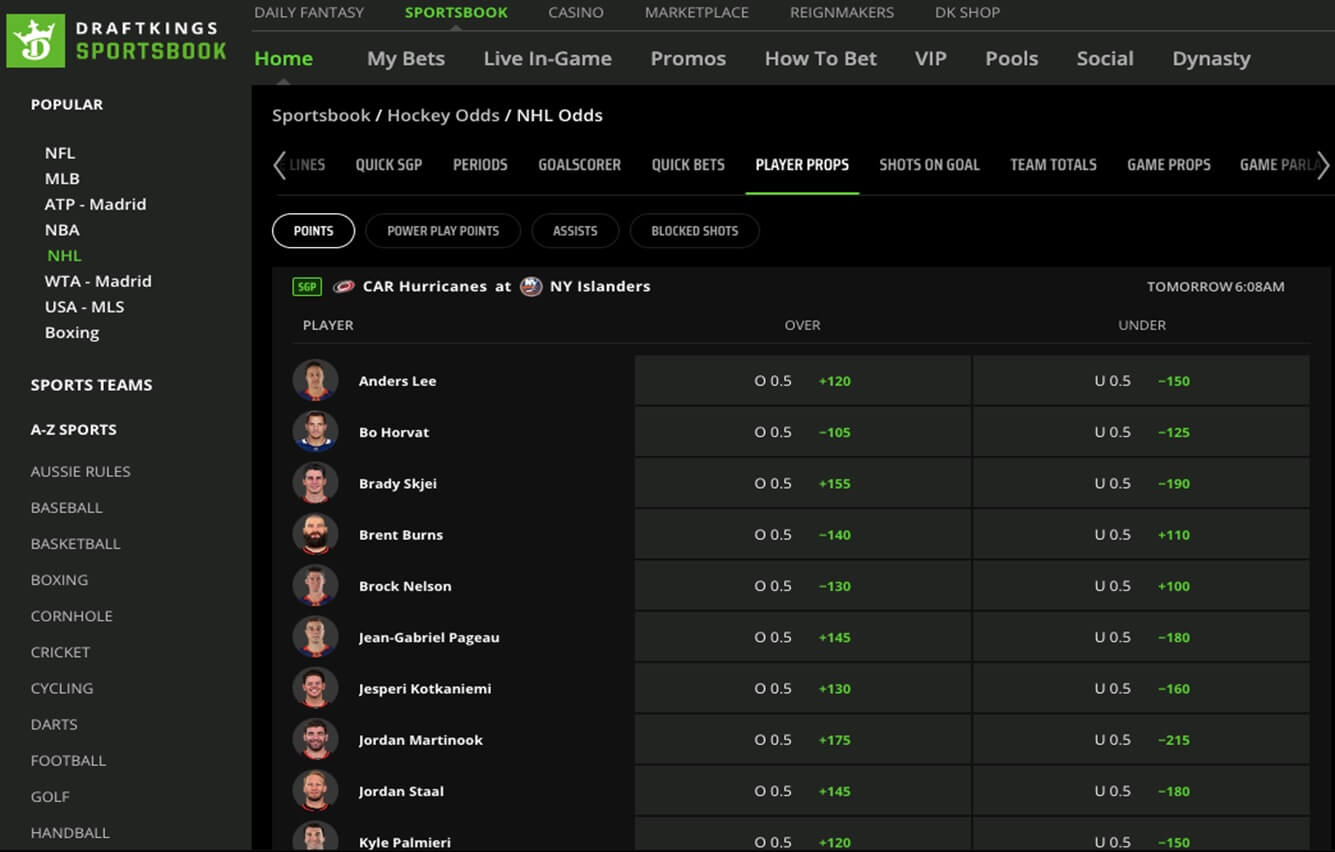1335x852 pixels.
Task: Open the Pools page
Action: click(1012, 59)
